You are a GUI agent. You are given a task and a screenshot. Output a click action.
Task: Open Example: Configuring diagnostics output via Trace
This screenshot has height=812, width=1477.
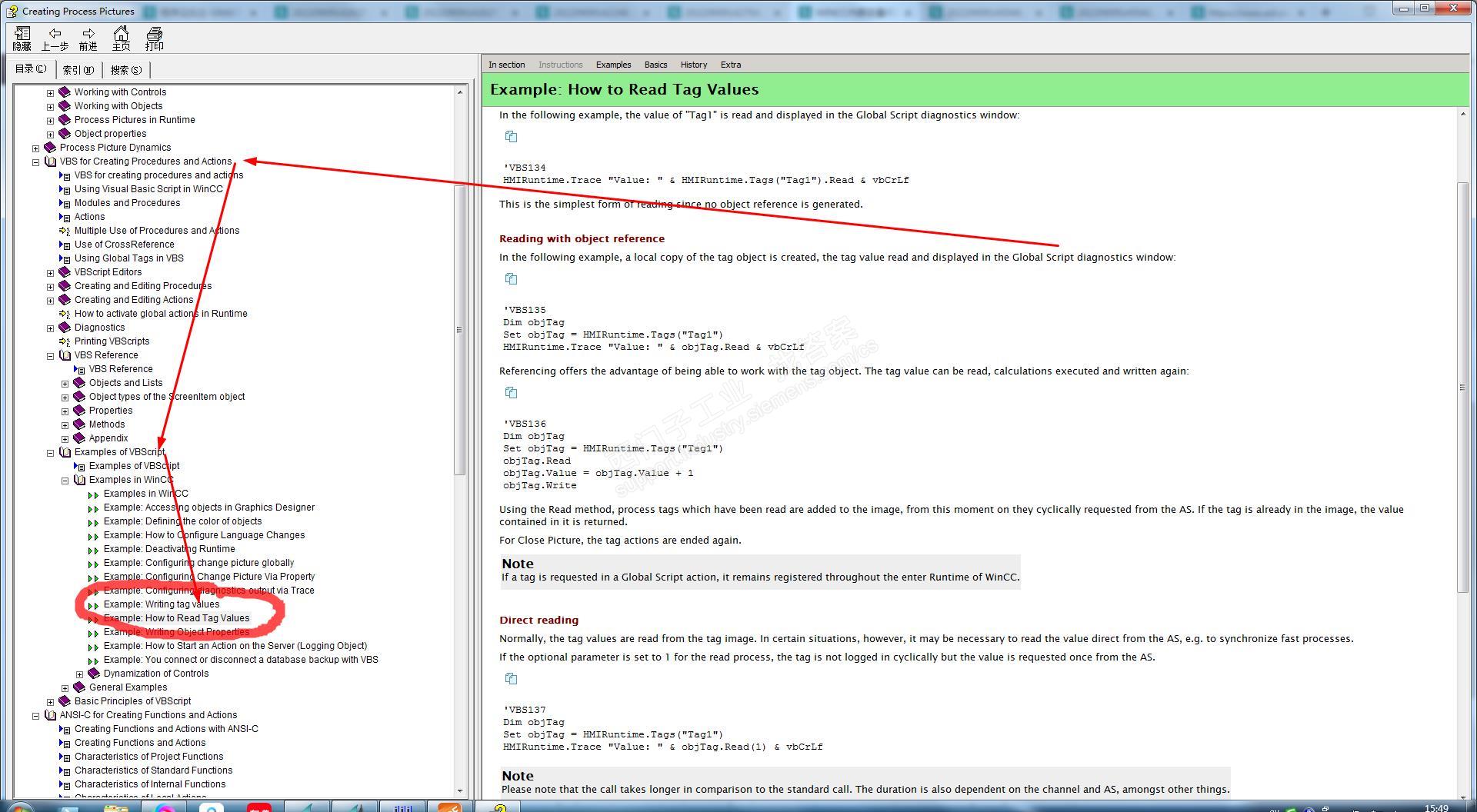click(208, 591)
